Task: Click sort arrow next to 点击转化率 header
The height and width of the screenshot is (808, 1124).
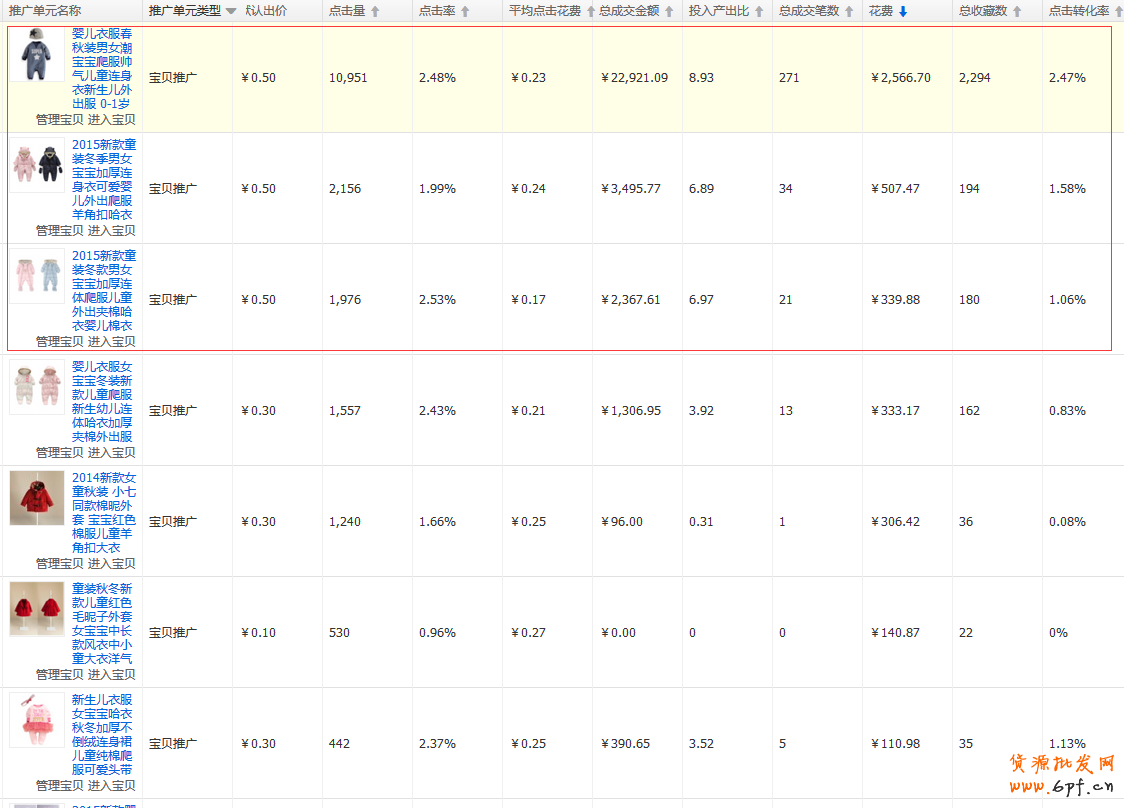Action: pos(1117,12)
